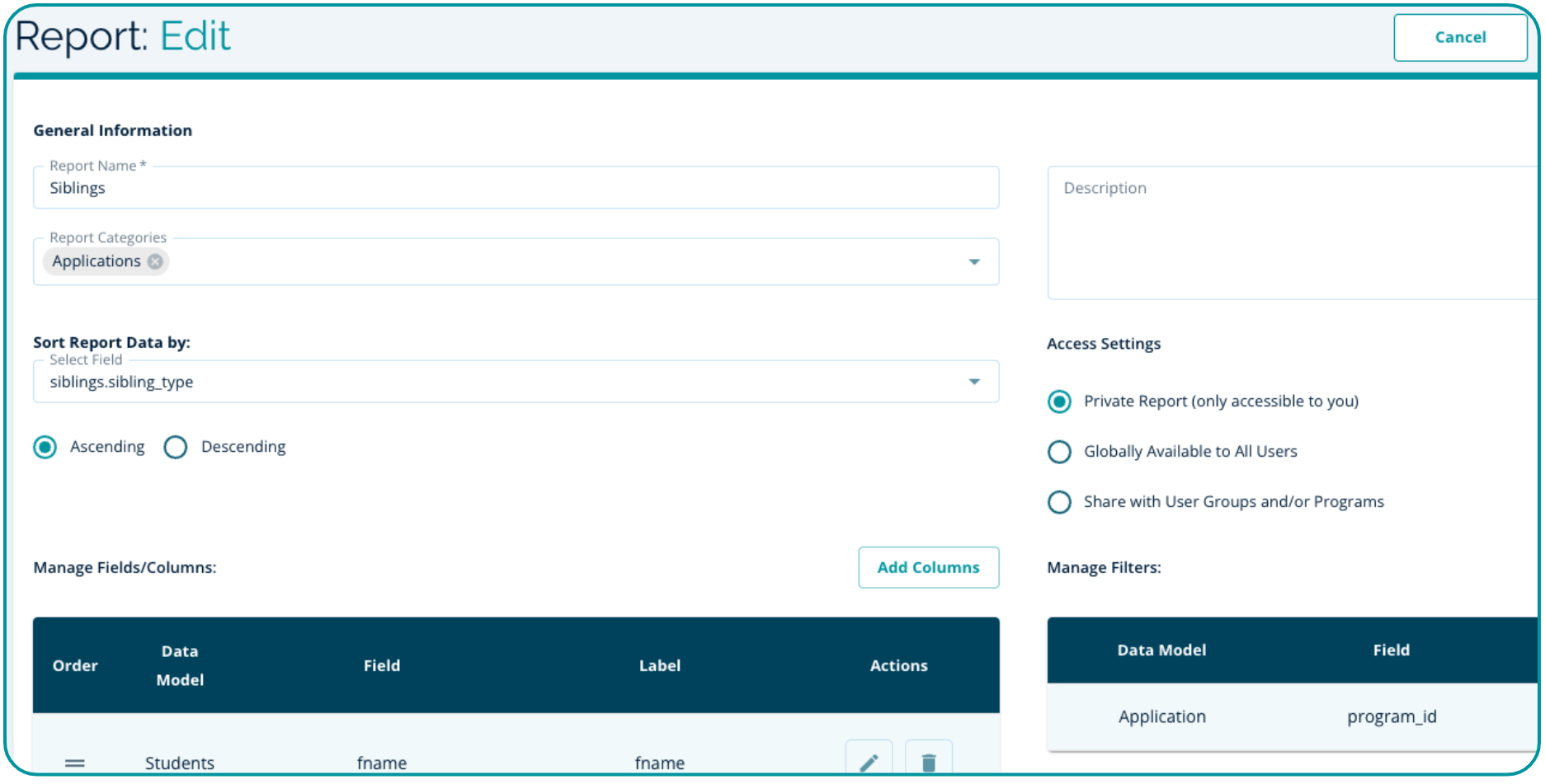The width and height of the screenshot is (1545, 784).
Task: Click the Add Columns button
Action: click(928, 567)
